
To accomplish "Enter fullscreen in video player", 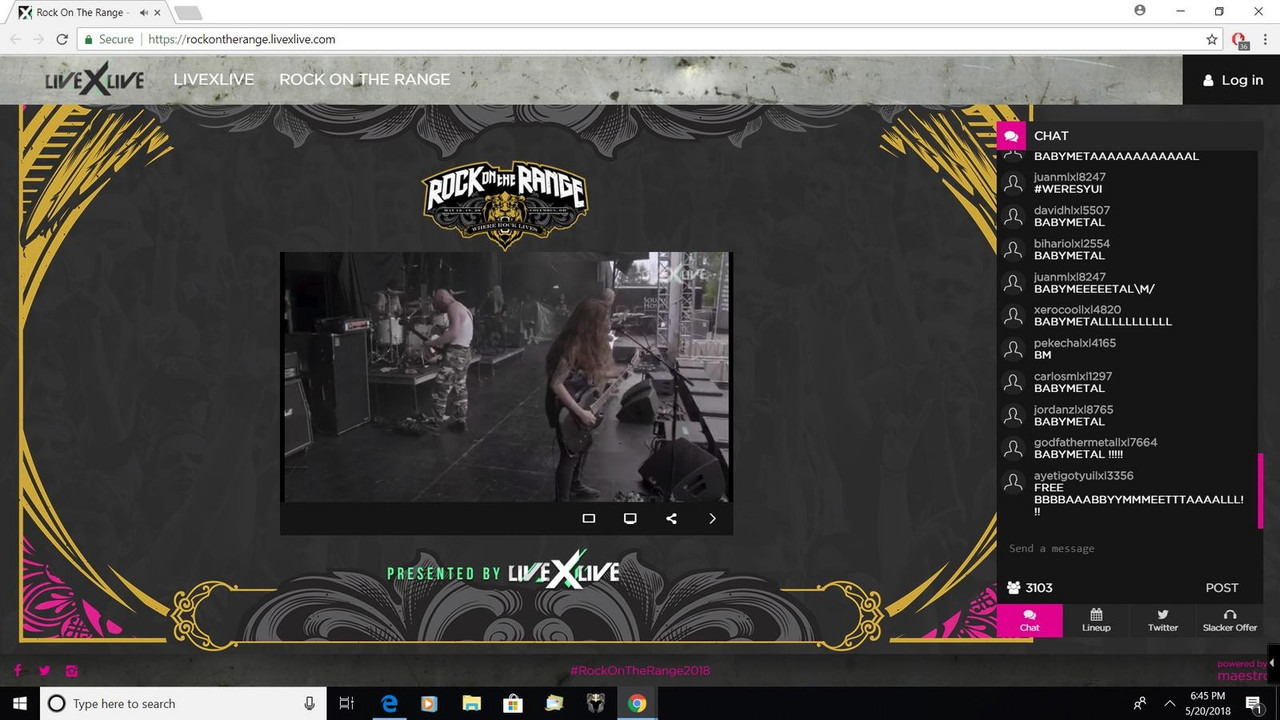I will click(x=630, y=519).
